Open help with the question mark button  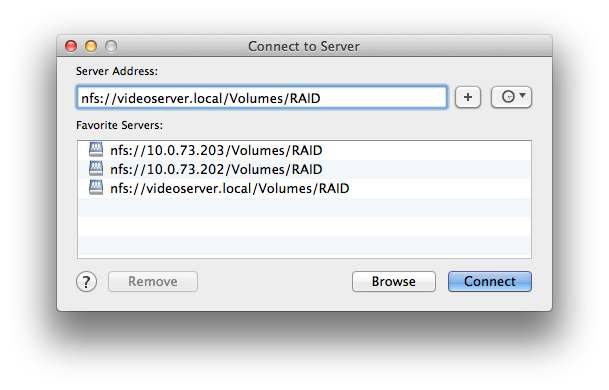coord(86,282)
